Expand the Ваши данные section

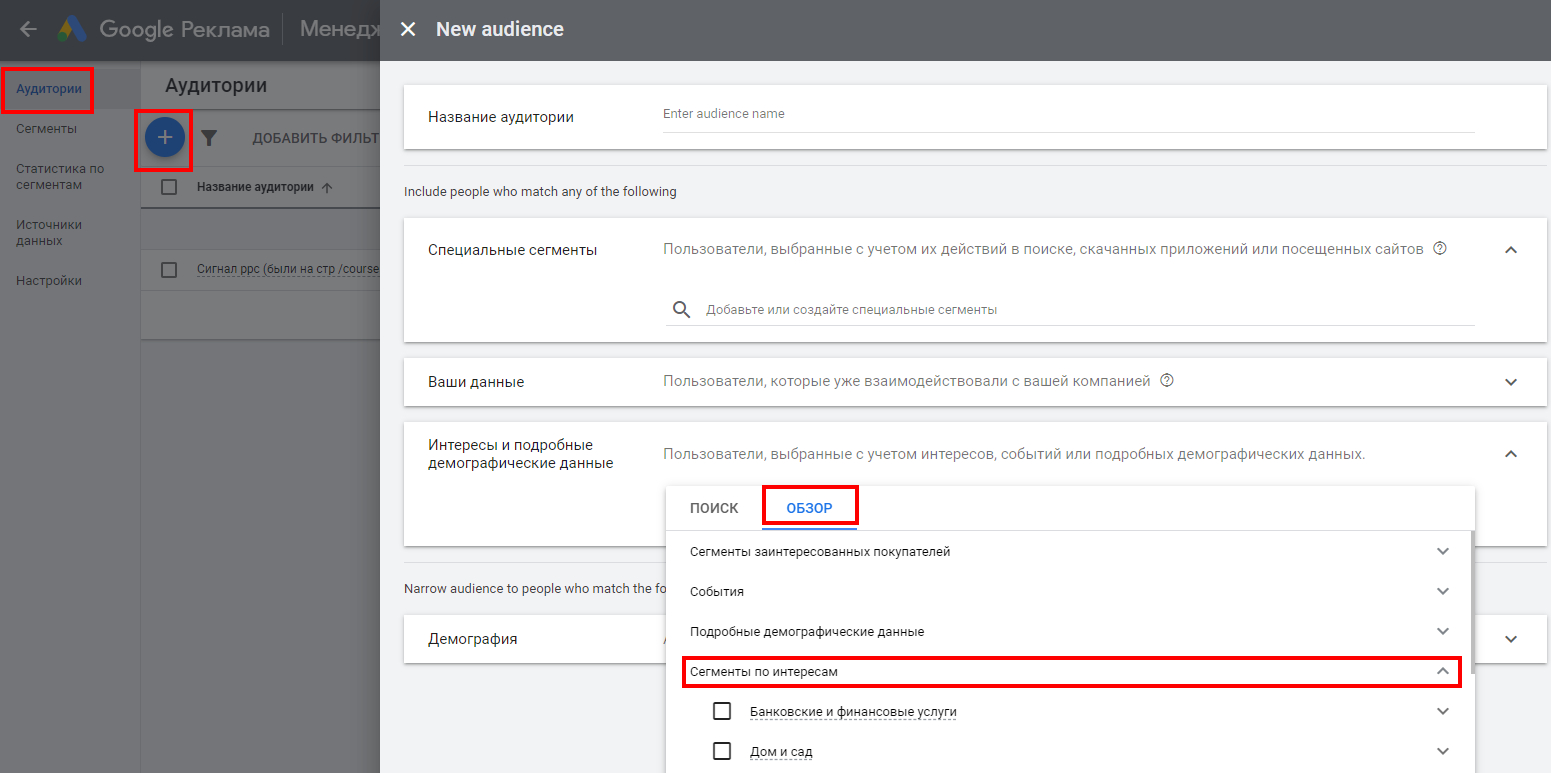tap(1511, 382)
